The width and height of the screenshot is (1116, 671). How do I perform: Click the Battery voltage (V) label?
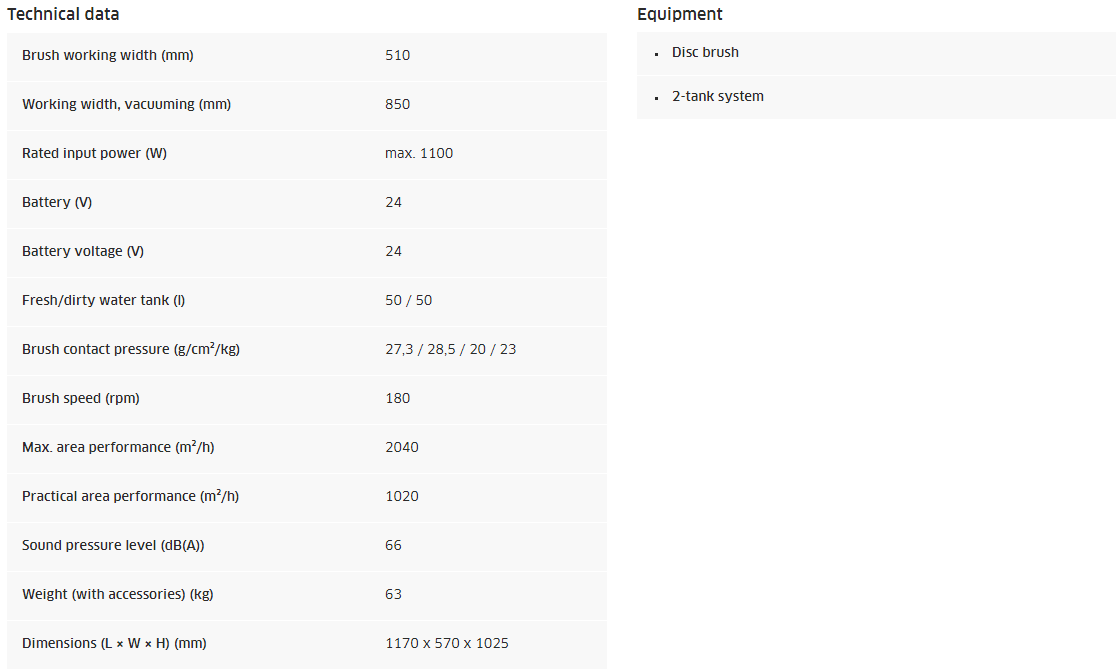(83, 251)
